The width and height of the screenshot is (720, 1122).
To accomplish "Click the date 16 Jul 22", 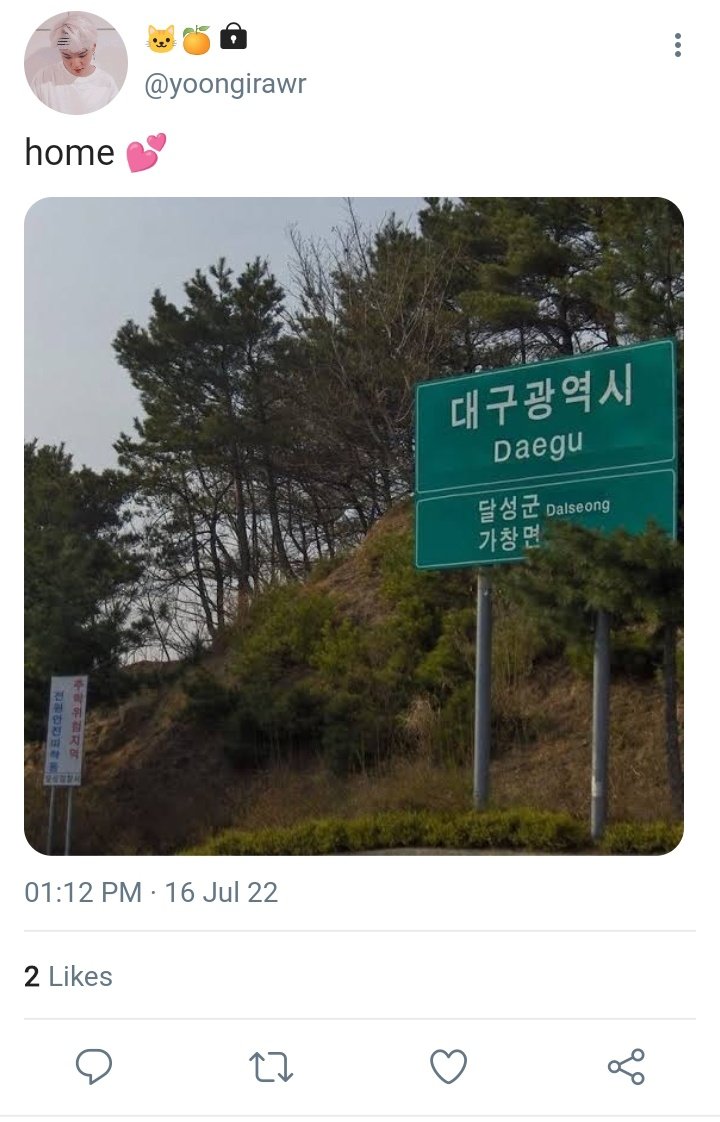I will coord(221,892).
